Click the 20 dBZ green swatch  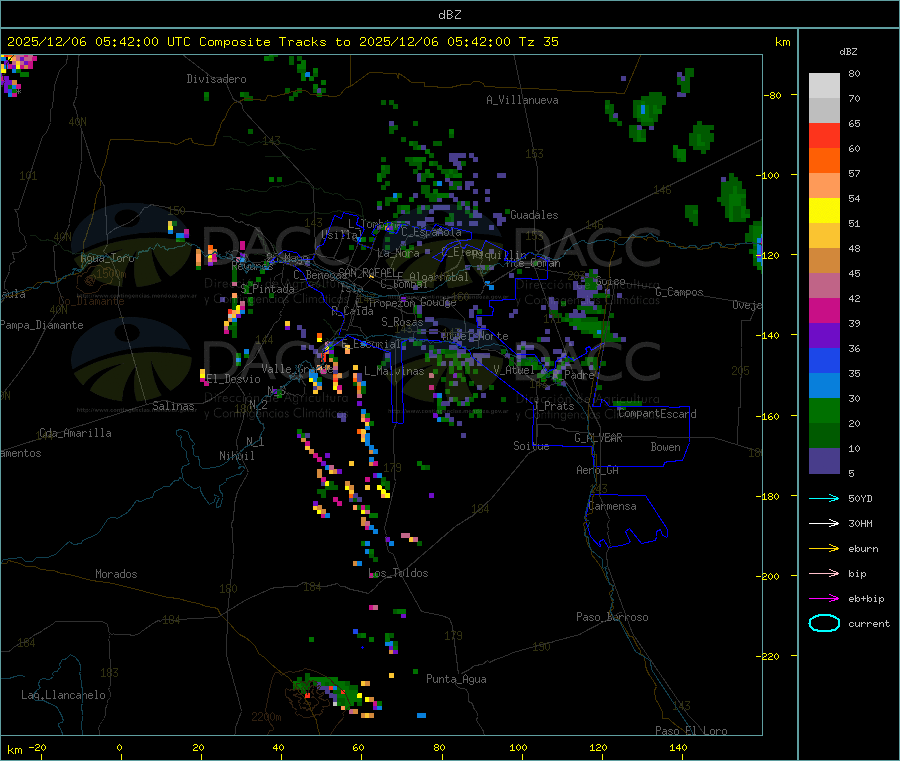(824, 436)
